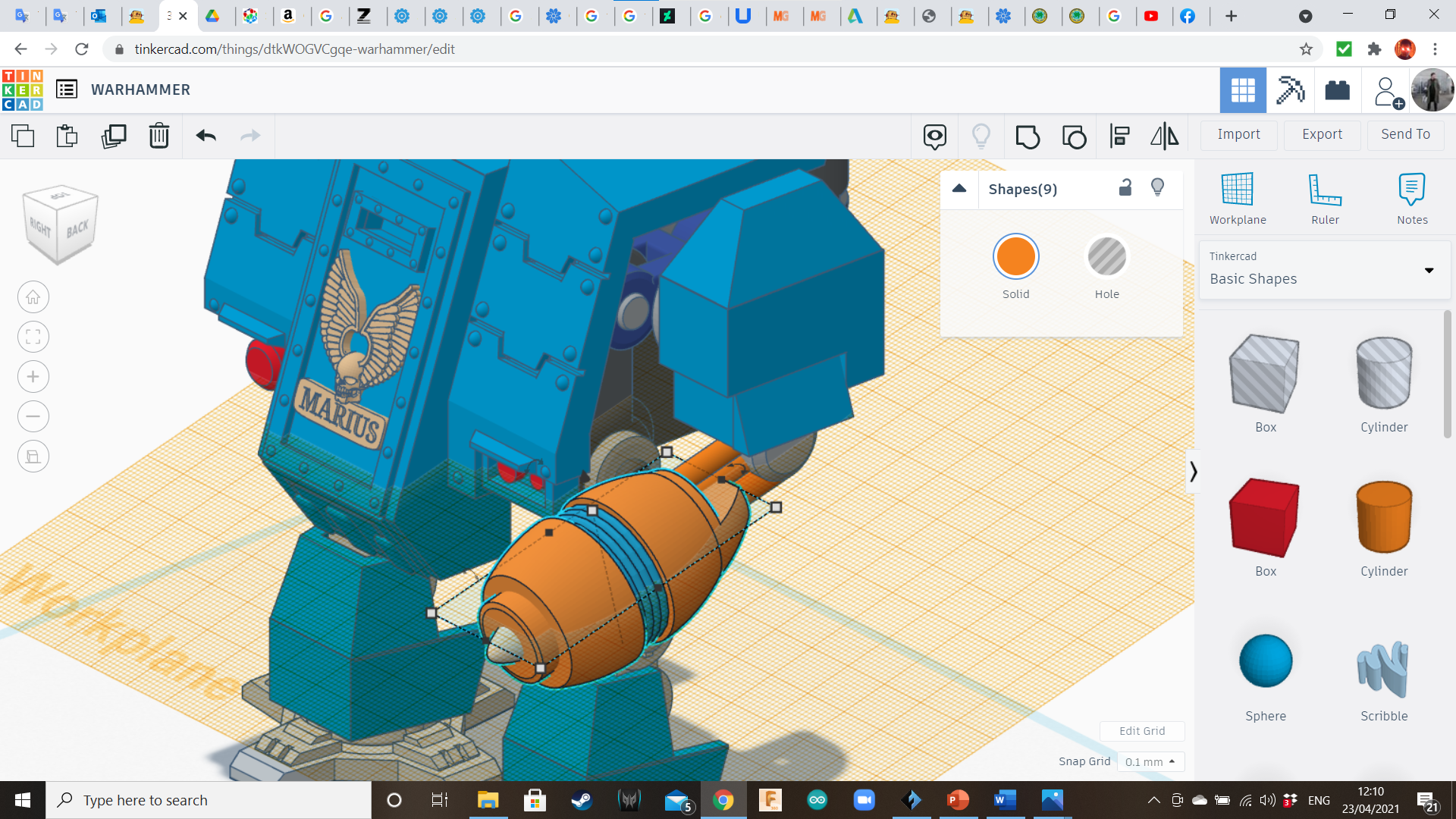Toggle the lock editing padlock
Image resolution: width=1456 pixels, height=819 pixels.
[1125, 187]
